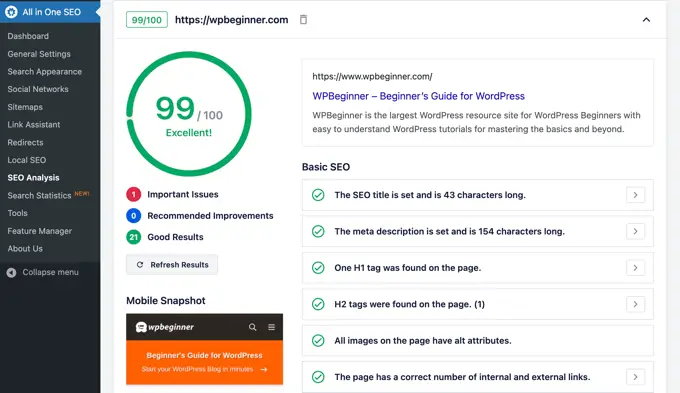The width and height of the screenshot is (680, 393).
Task: Click Recommended Improvements label
Action: (210, 216)
